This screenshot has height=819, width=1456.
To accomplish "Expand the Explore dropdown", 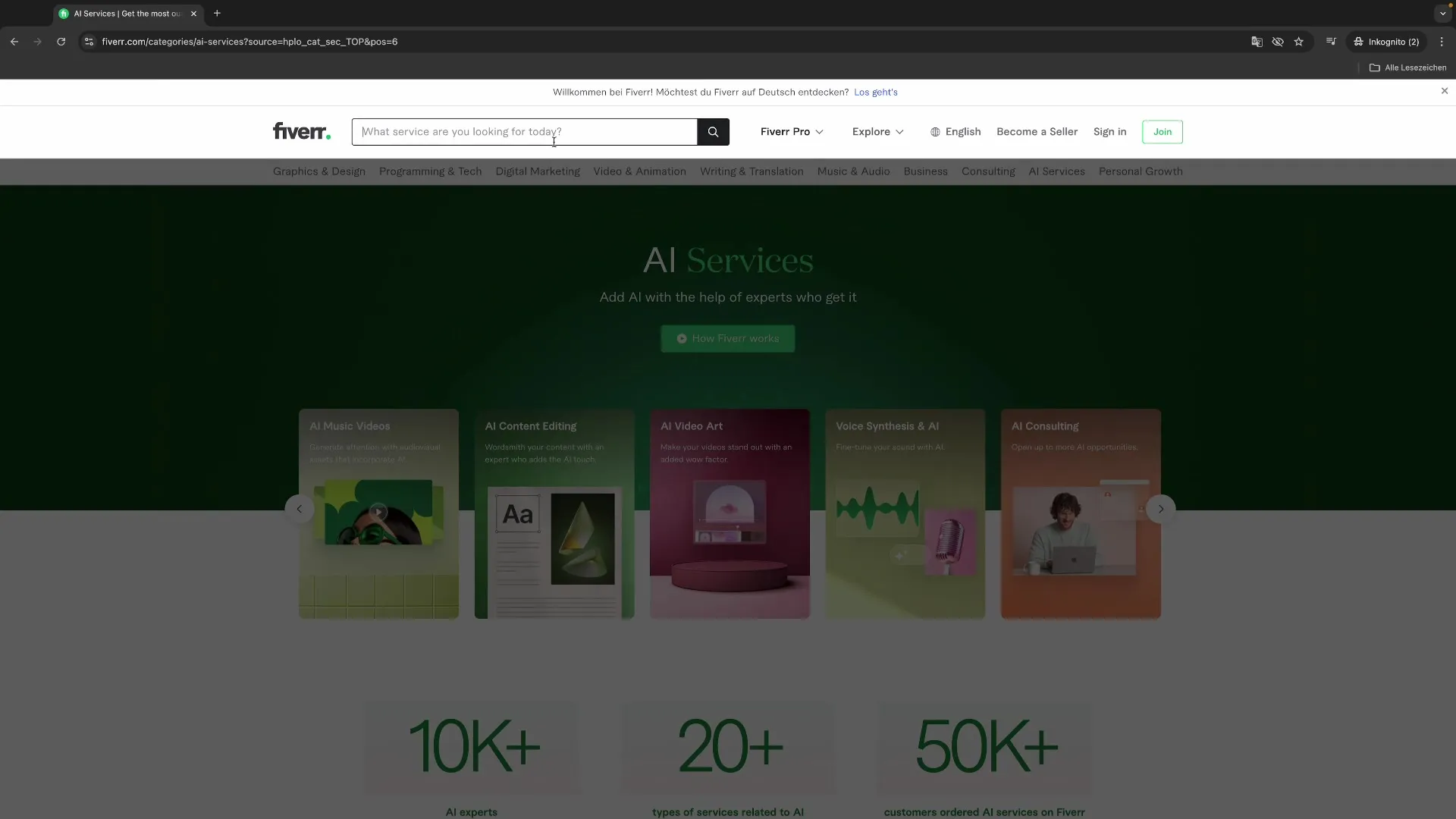I will [877, 132].
